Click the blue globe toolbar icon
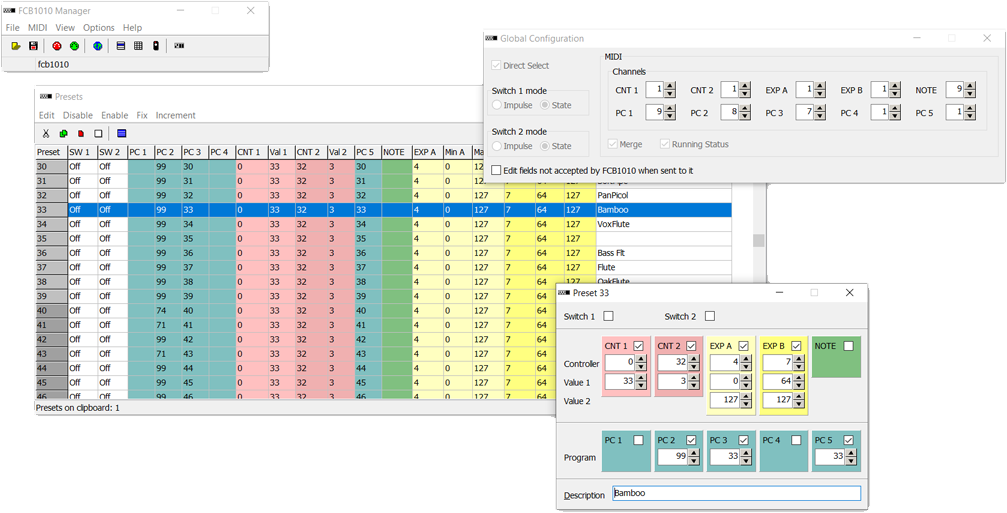The height and width of the screenshot is (513, 1007). pyautogui.click(x=97, y=46)
